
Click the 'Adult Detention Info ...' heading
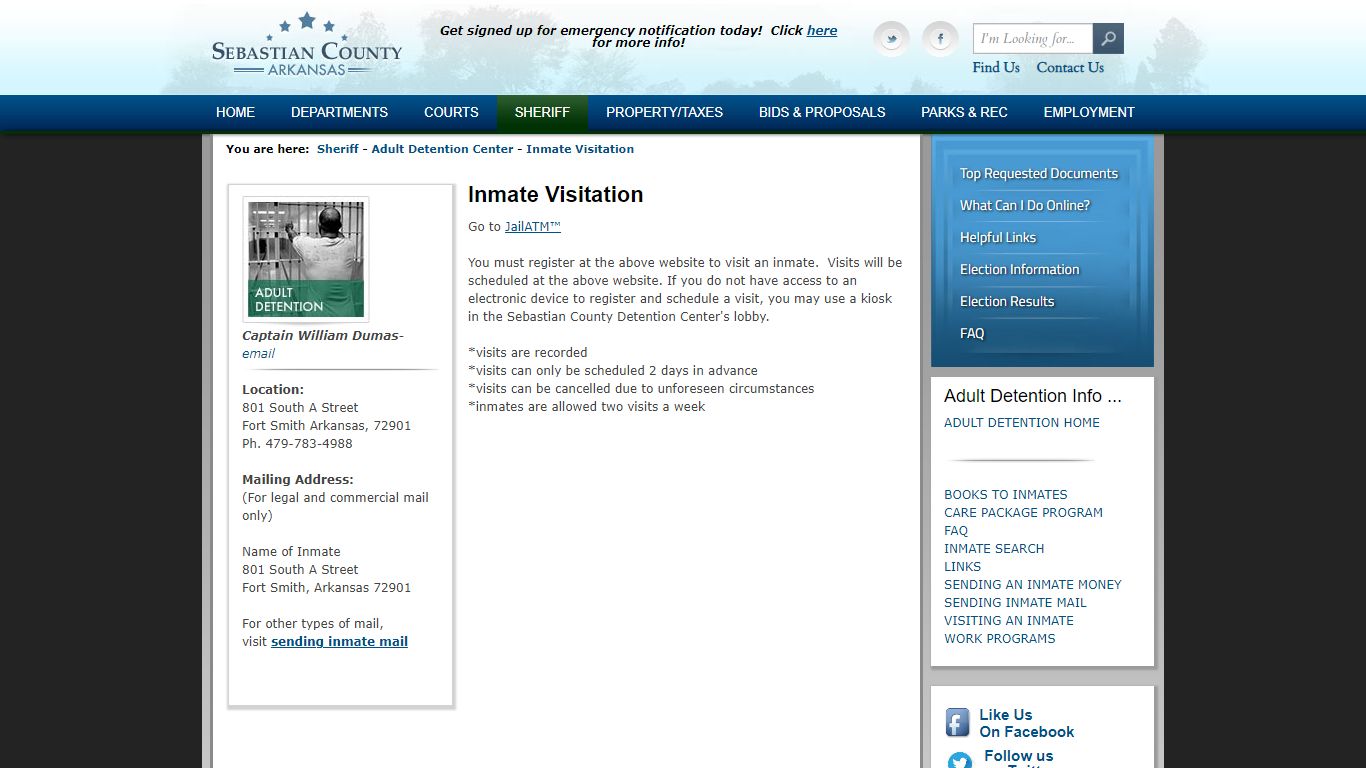click(x=1033, y=396)
